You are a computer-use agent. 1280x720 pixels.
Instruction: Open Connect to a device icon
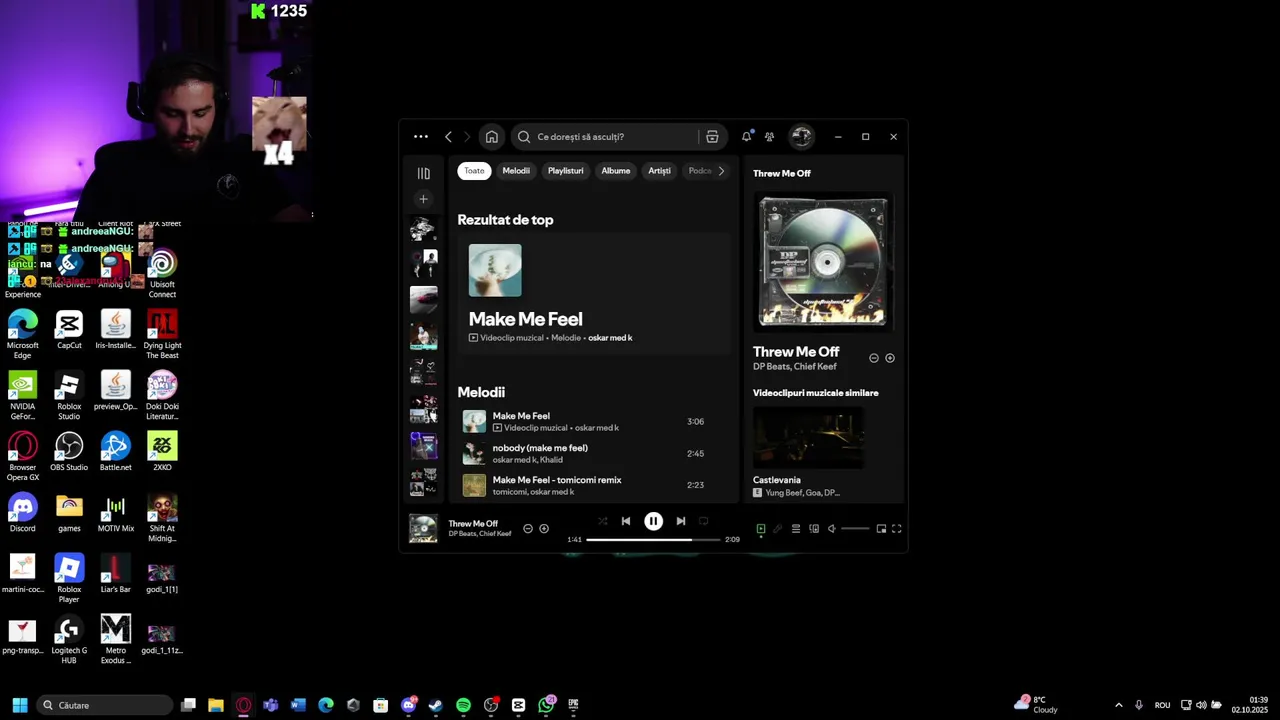(814, 529)
